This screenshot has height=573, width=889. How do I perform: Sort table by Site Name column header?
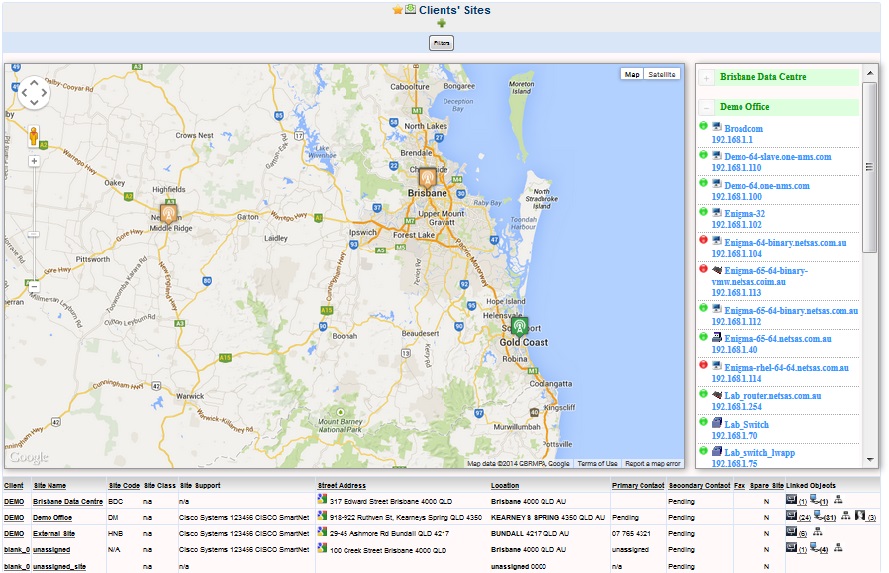click(50, 486)
